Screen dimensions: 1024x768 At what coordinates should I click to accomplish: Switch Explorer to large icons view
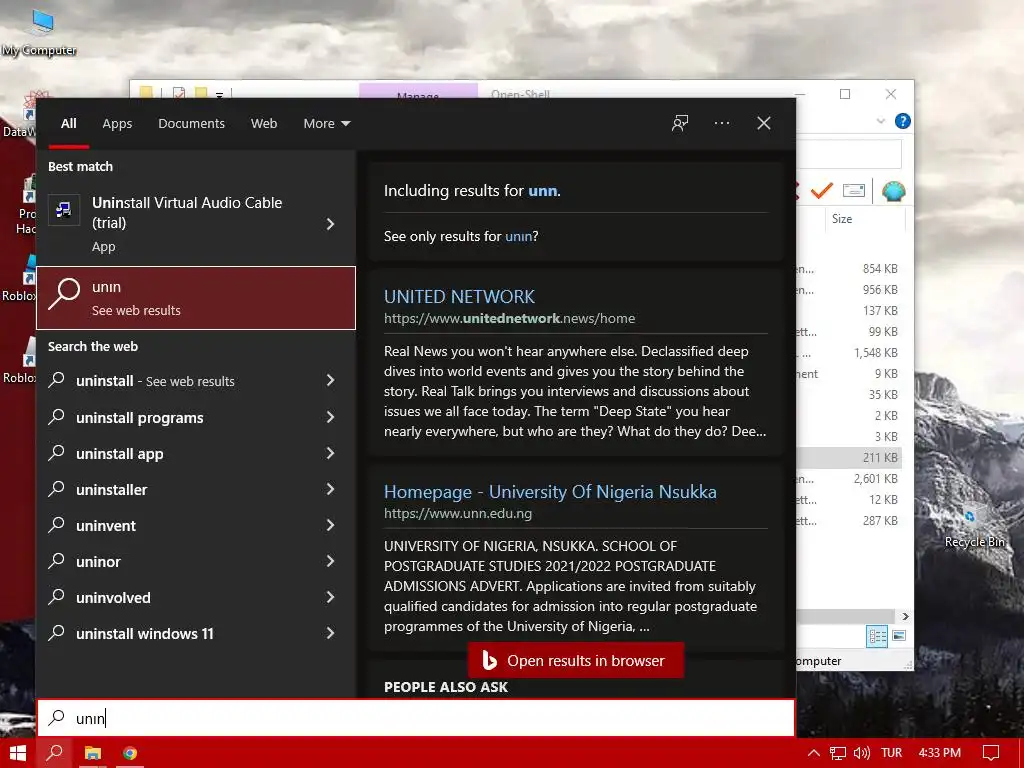point(899,636)
